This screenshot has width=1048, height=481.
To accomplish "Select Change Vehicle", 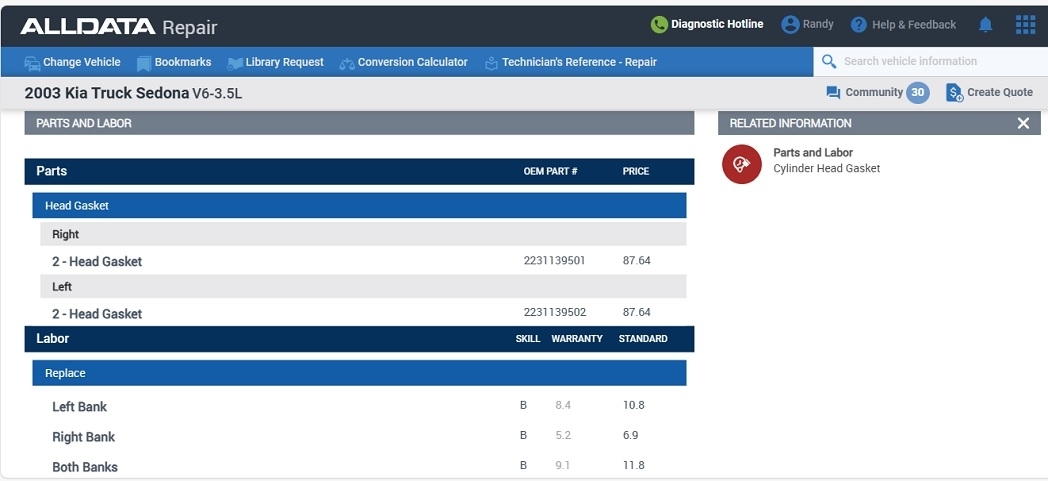I will pyautogui.click(x=82, y=62).
